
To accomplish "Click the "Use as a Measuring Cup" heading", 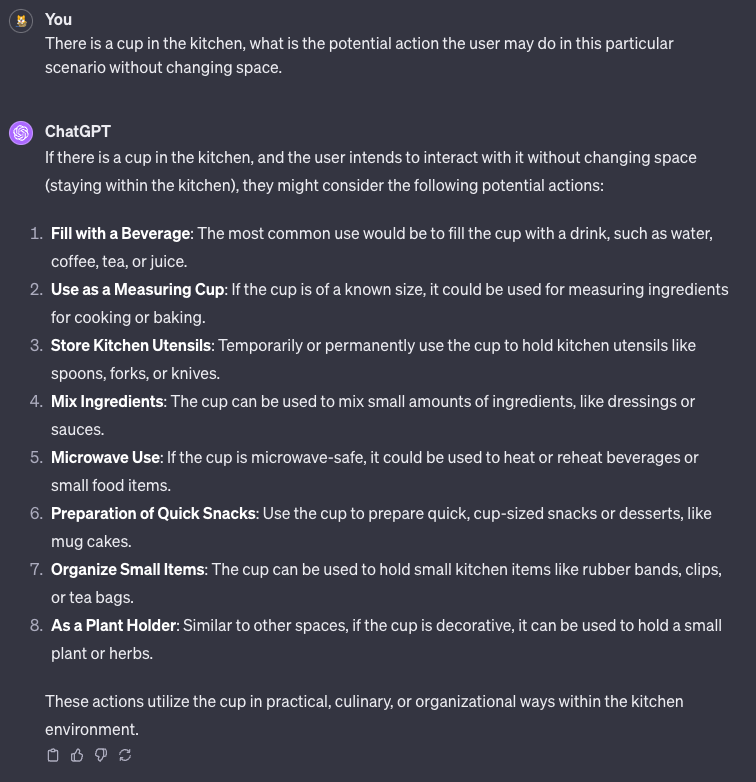I will click(x=138, y=289).
